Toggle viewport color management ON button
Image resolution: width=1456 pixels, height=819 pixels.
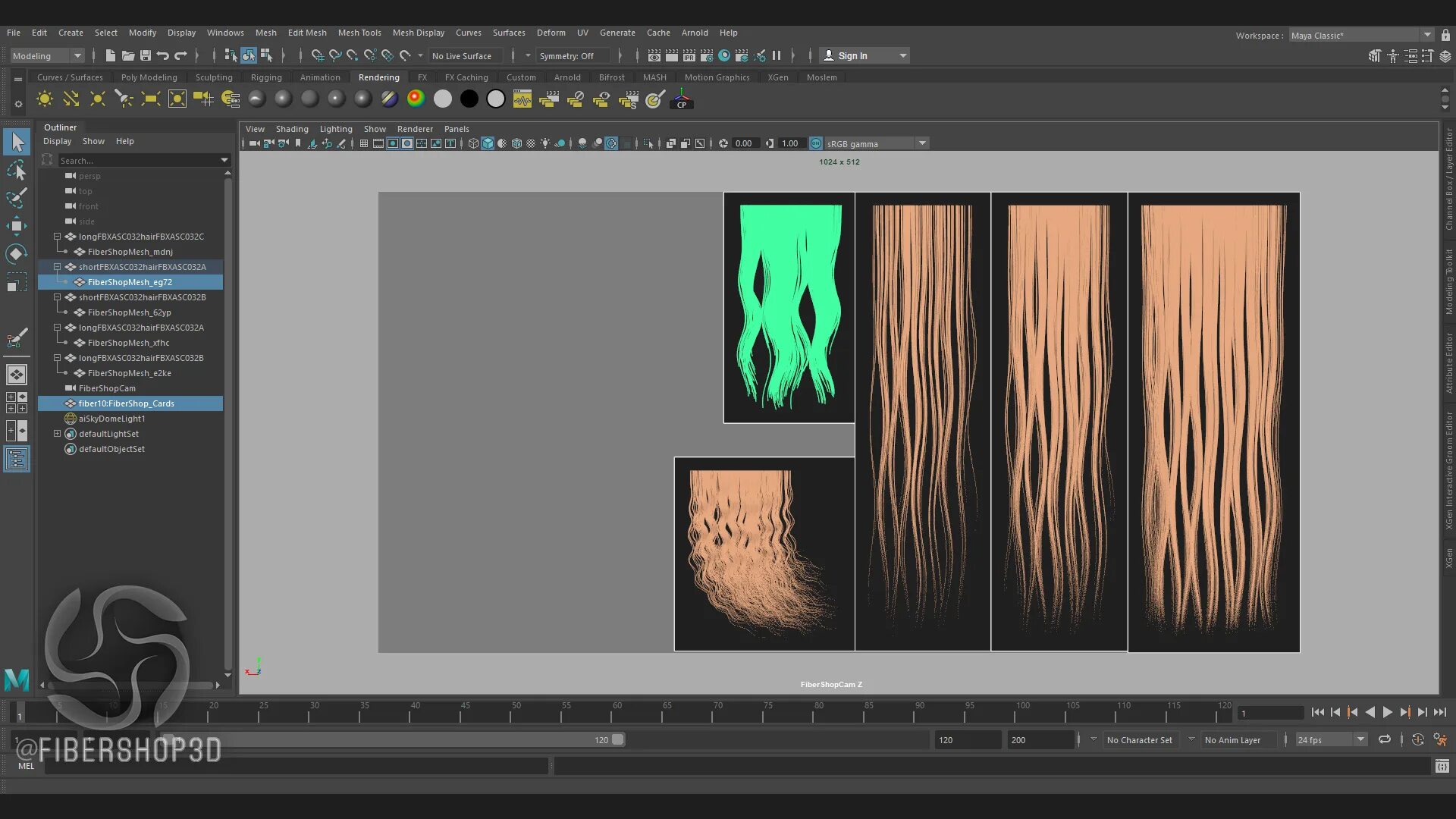(816, 143)
